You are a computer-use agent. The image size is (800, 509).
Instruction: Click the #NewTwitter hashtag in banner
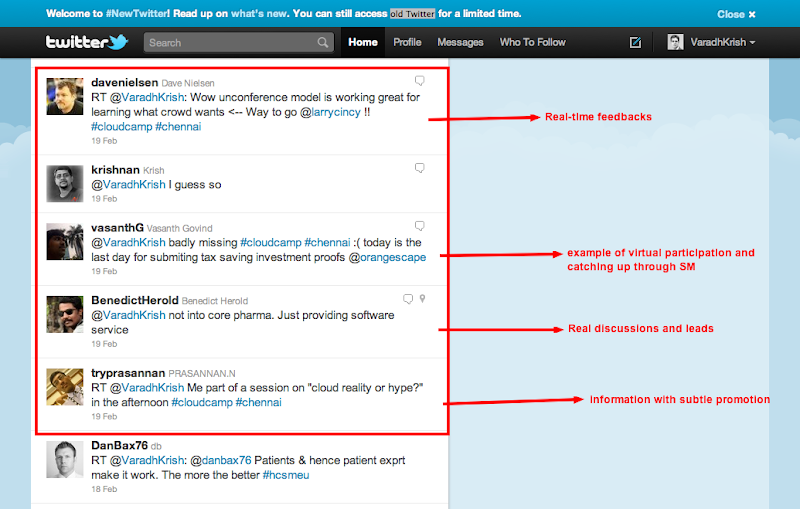click(x=138, y=14)
